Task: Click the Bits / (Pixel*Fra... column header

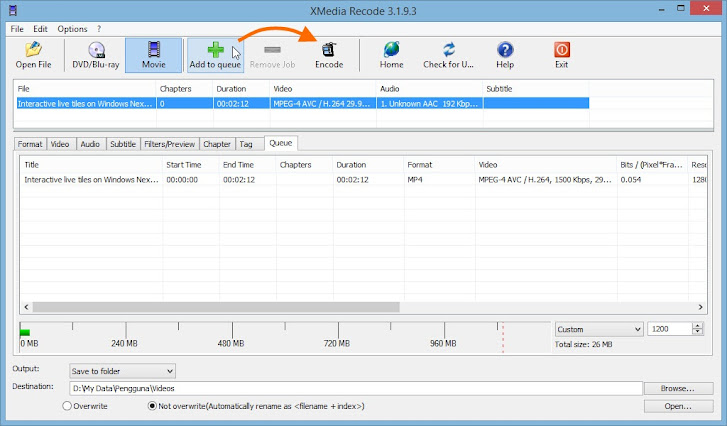Action: click(x=652, y=165)
